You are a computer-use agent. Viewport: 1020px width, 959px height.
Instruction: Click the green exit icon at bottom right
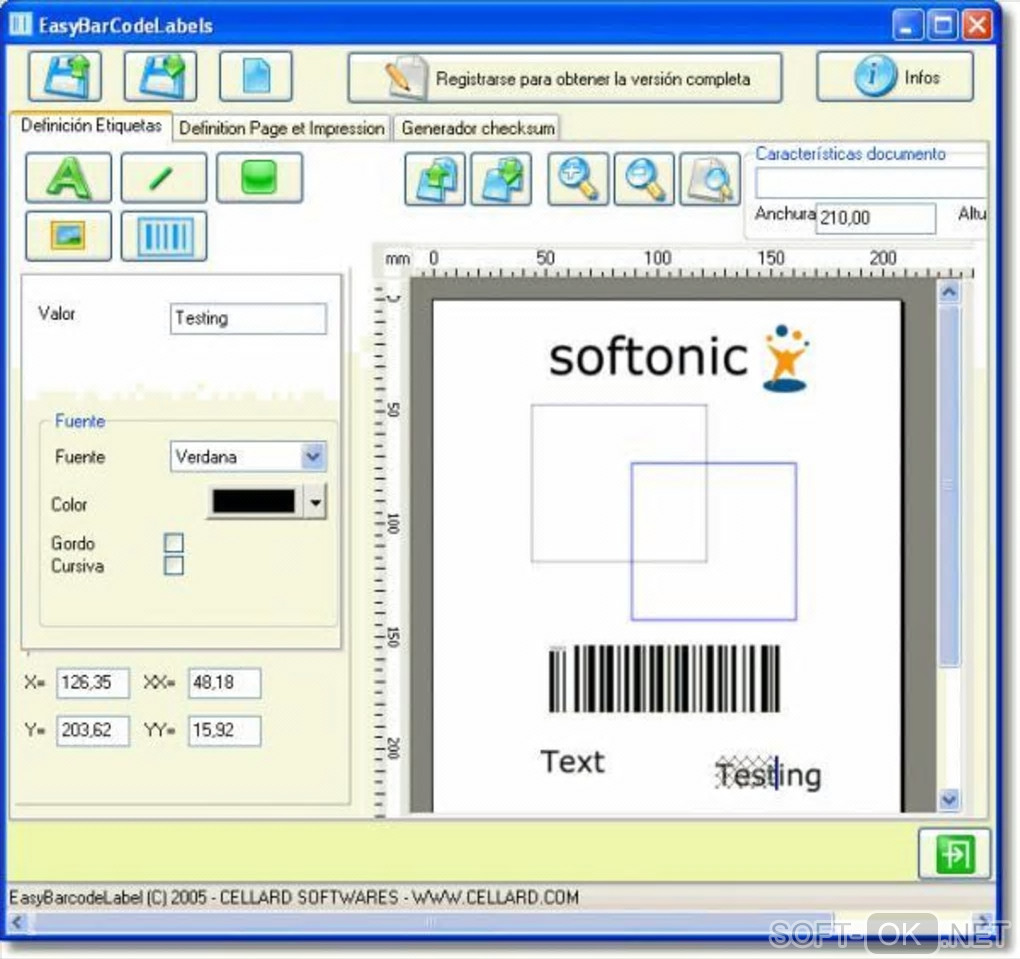[x=954, y=853]
